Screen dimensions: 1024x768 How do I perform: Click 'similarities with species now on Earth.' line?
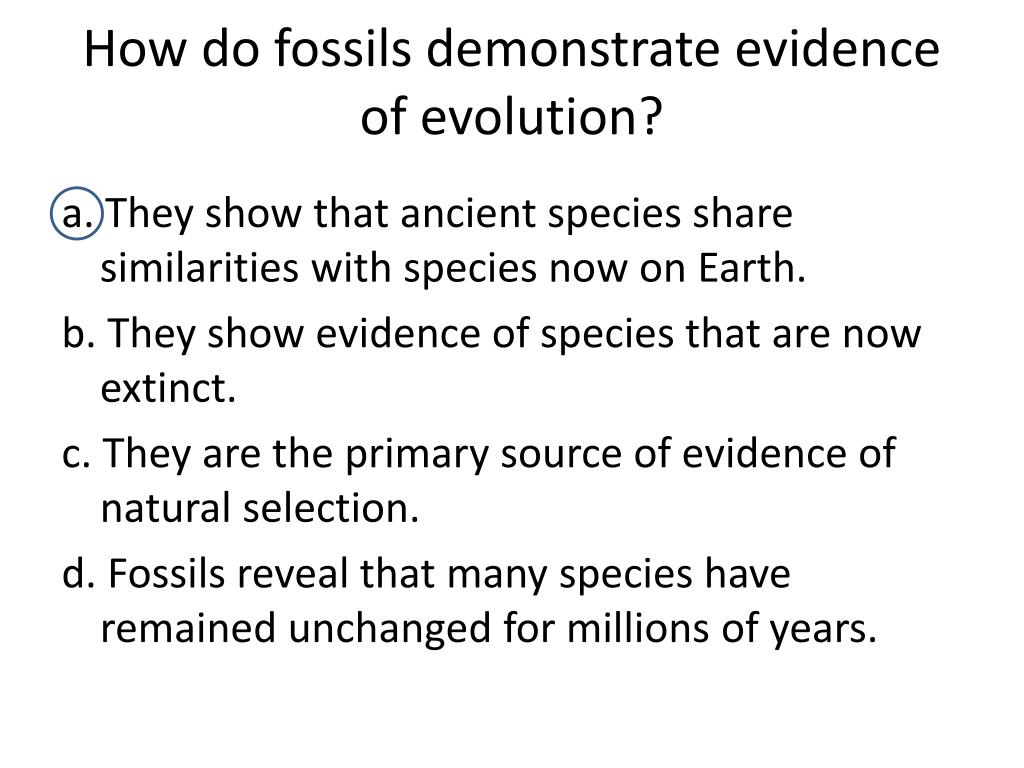click(x=453, y=268)
